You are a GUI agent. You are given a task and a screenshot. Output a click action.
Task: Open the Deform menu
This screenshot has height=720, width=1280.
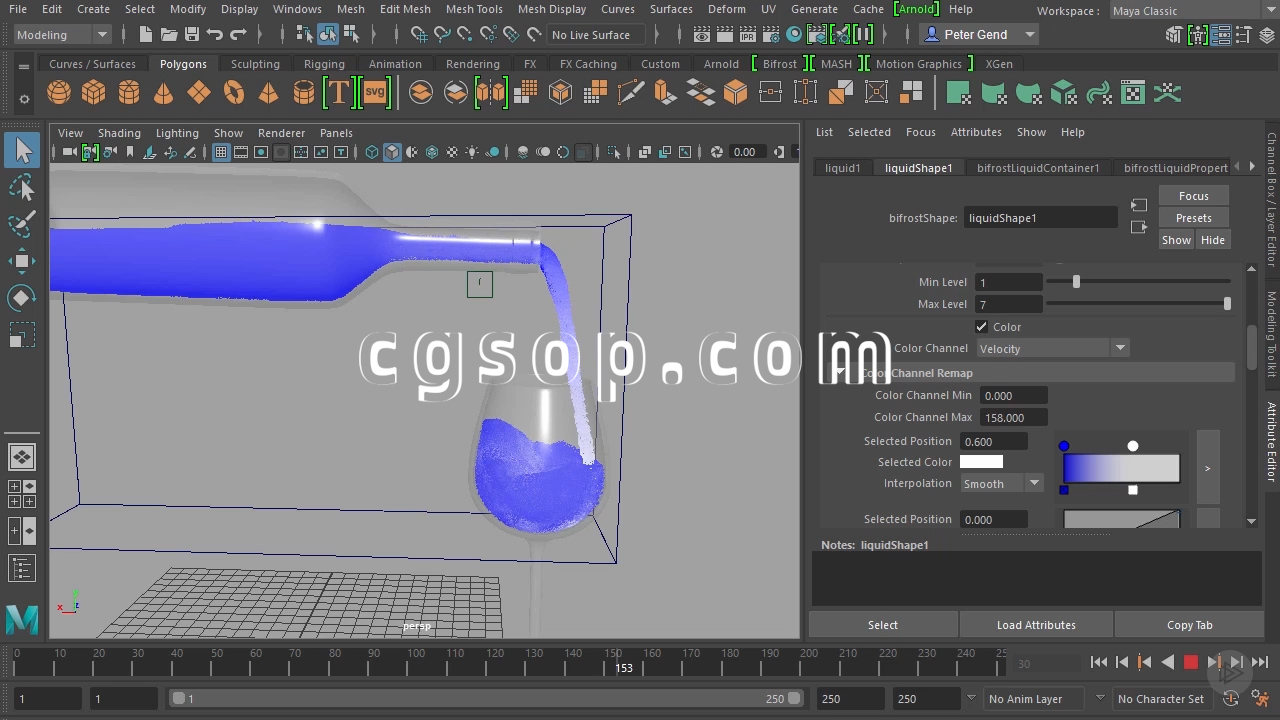pos(727,9)
